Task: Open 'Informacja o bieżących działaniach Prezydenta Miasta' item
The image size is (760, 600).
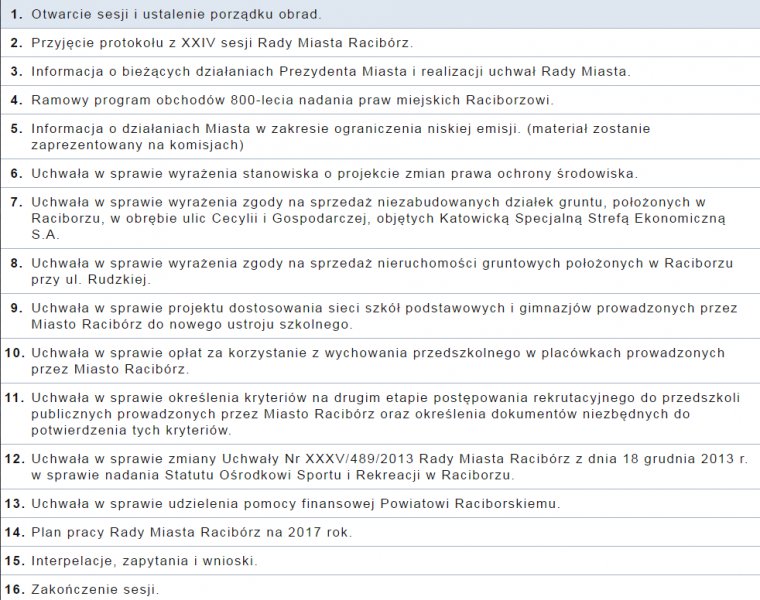Action: coord(380,71)
